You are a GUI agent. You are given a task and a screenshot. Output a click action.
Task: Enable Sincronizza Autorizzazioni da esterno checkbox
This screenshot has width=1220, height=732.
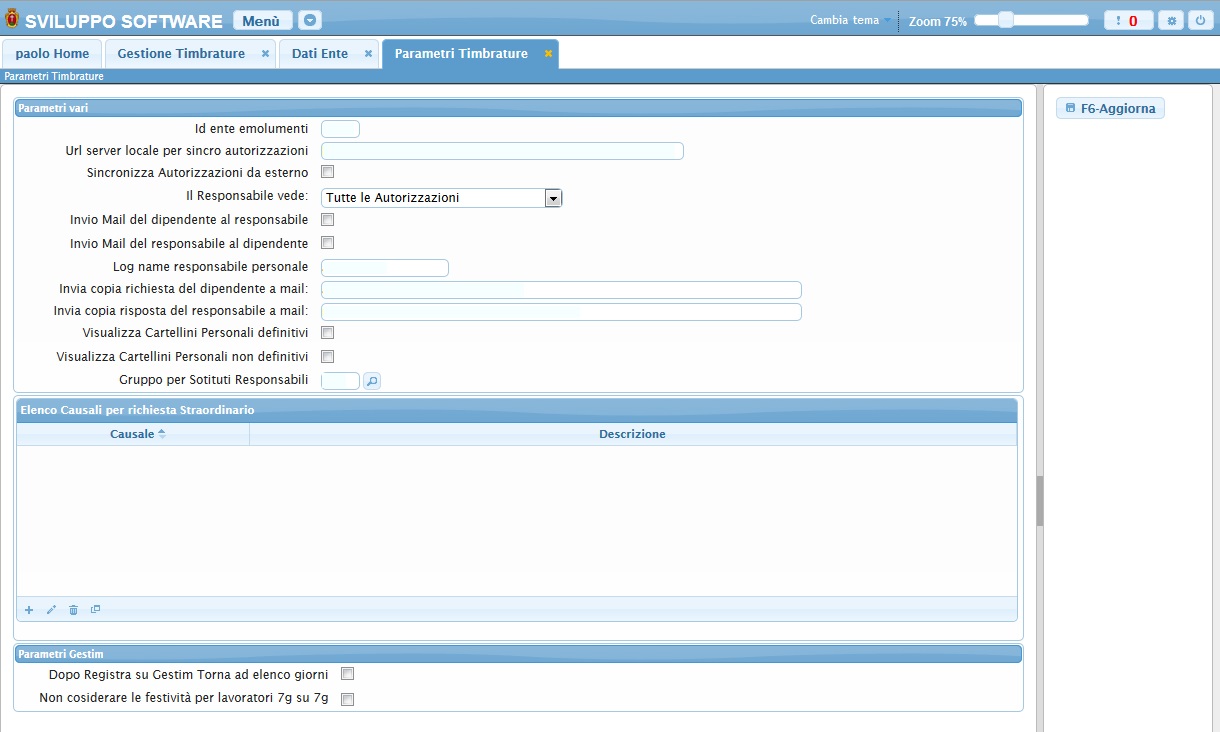[x=327, y=172]
